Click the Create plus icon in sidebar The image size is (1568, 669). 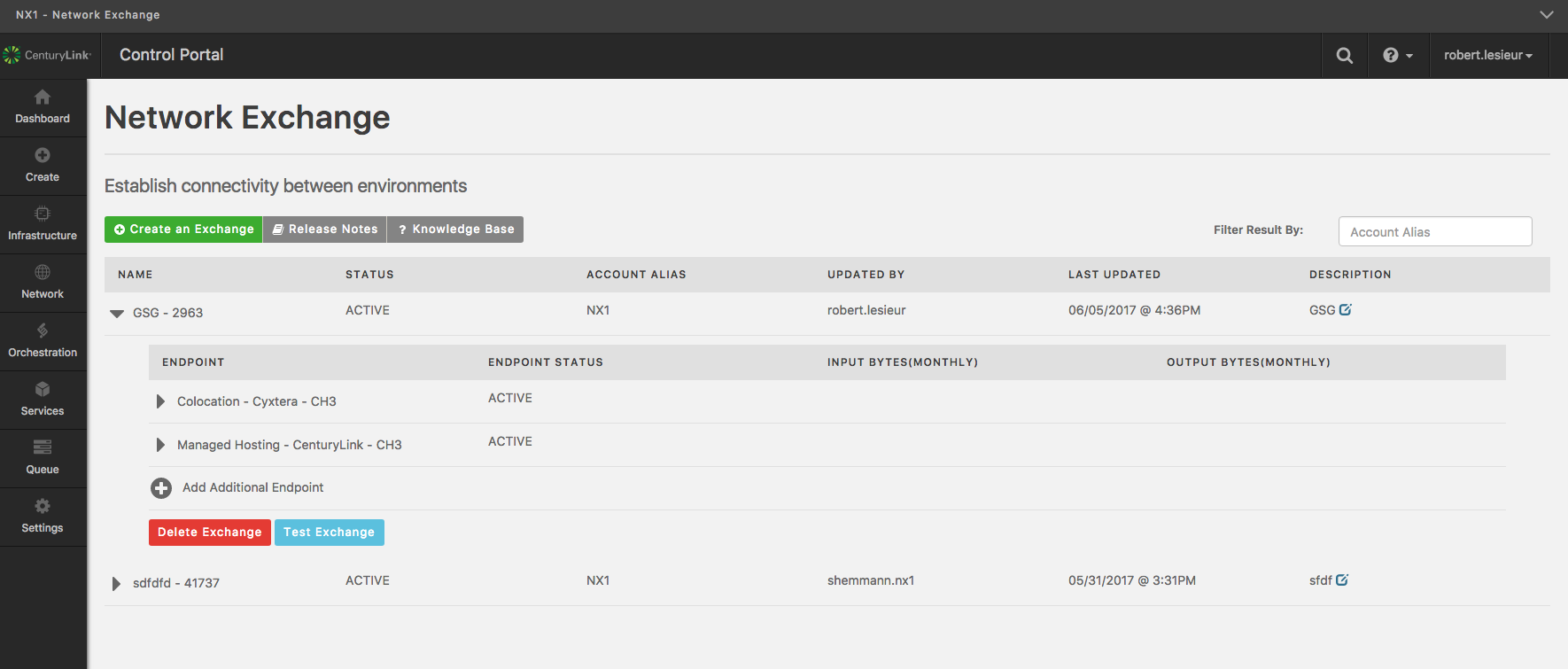coord(43,156)
